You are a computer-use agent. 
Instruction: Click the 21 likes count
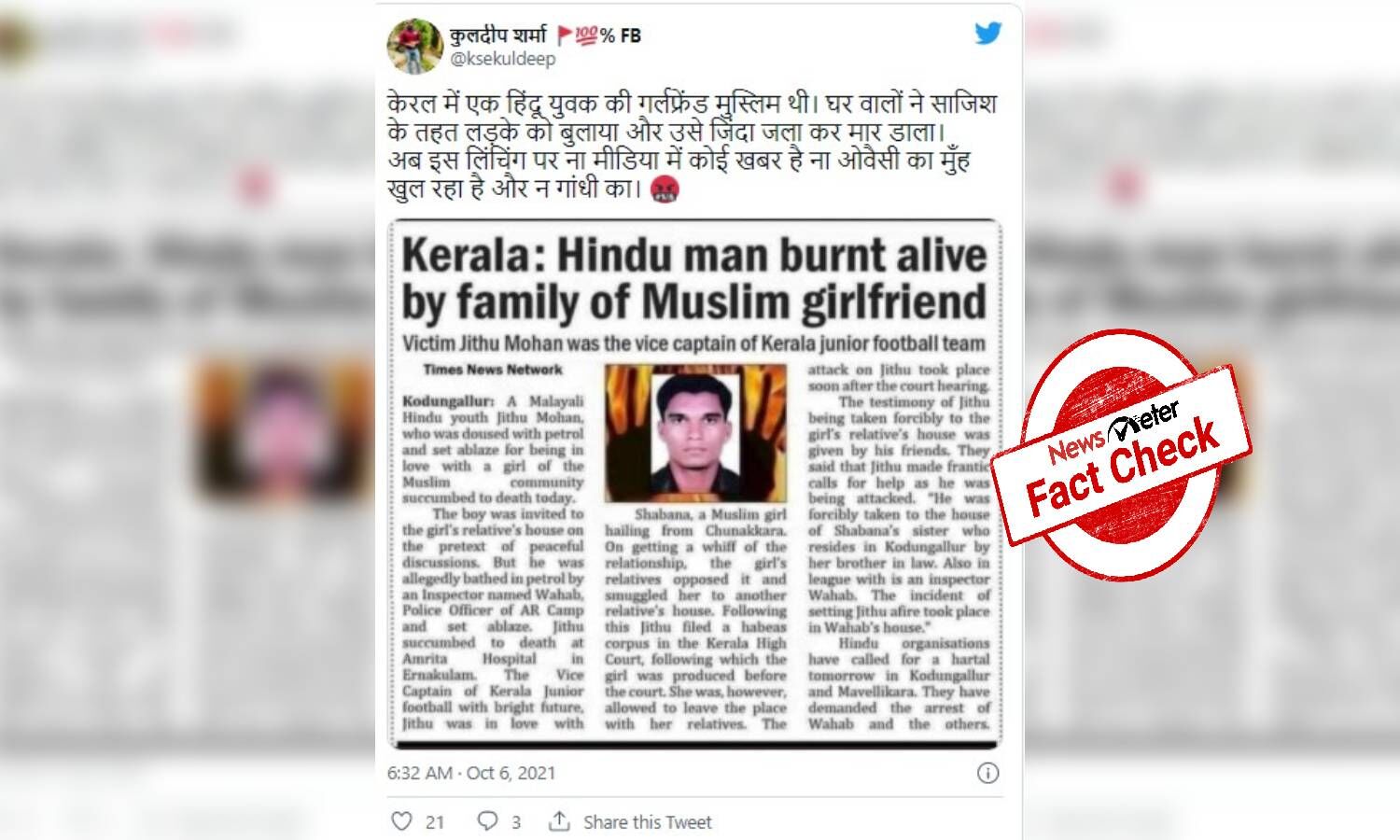pos(435,822)
